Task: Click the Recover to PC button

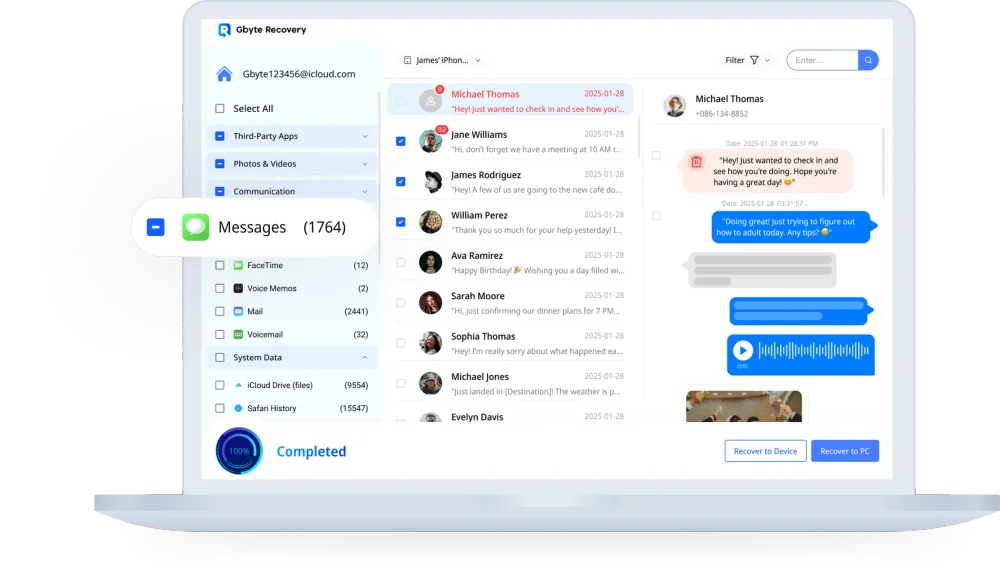Action: pyautogui.click(x=845, y=451)
